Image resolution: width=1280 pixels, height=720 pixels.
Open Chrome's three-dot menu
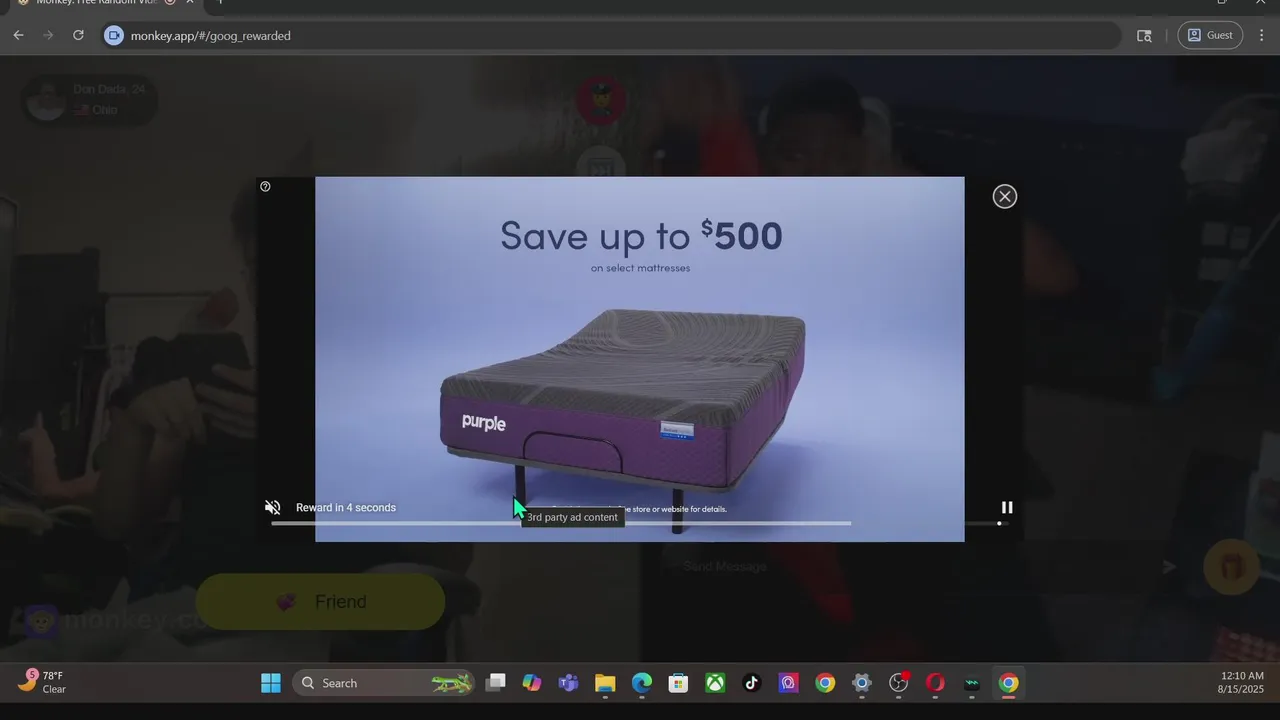point(1262,35)
